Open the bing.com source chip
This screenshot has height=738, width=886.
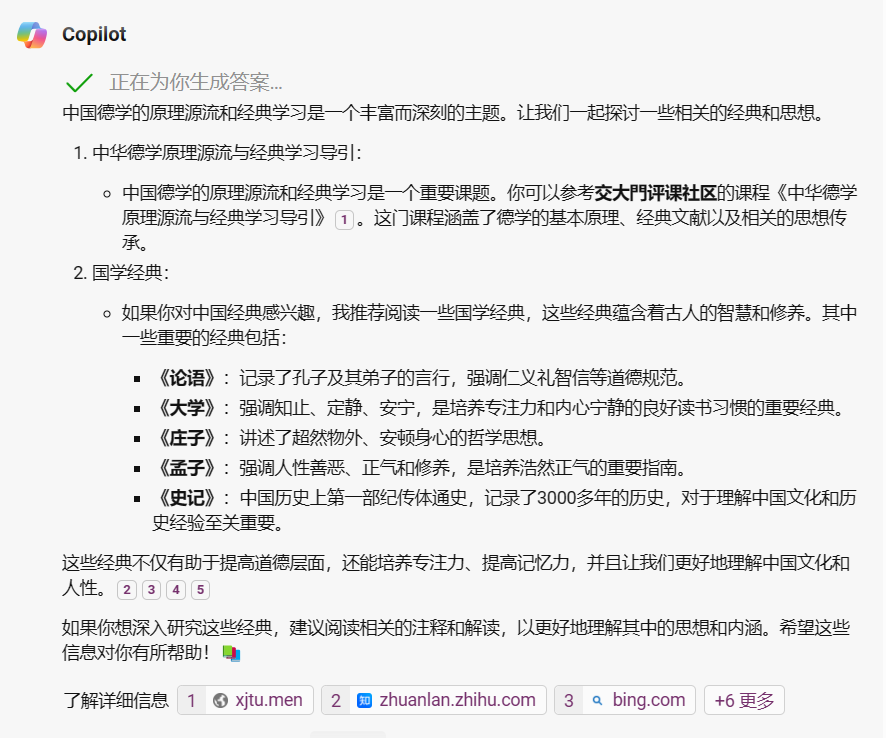click(625, 700)
